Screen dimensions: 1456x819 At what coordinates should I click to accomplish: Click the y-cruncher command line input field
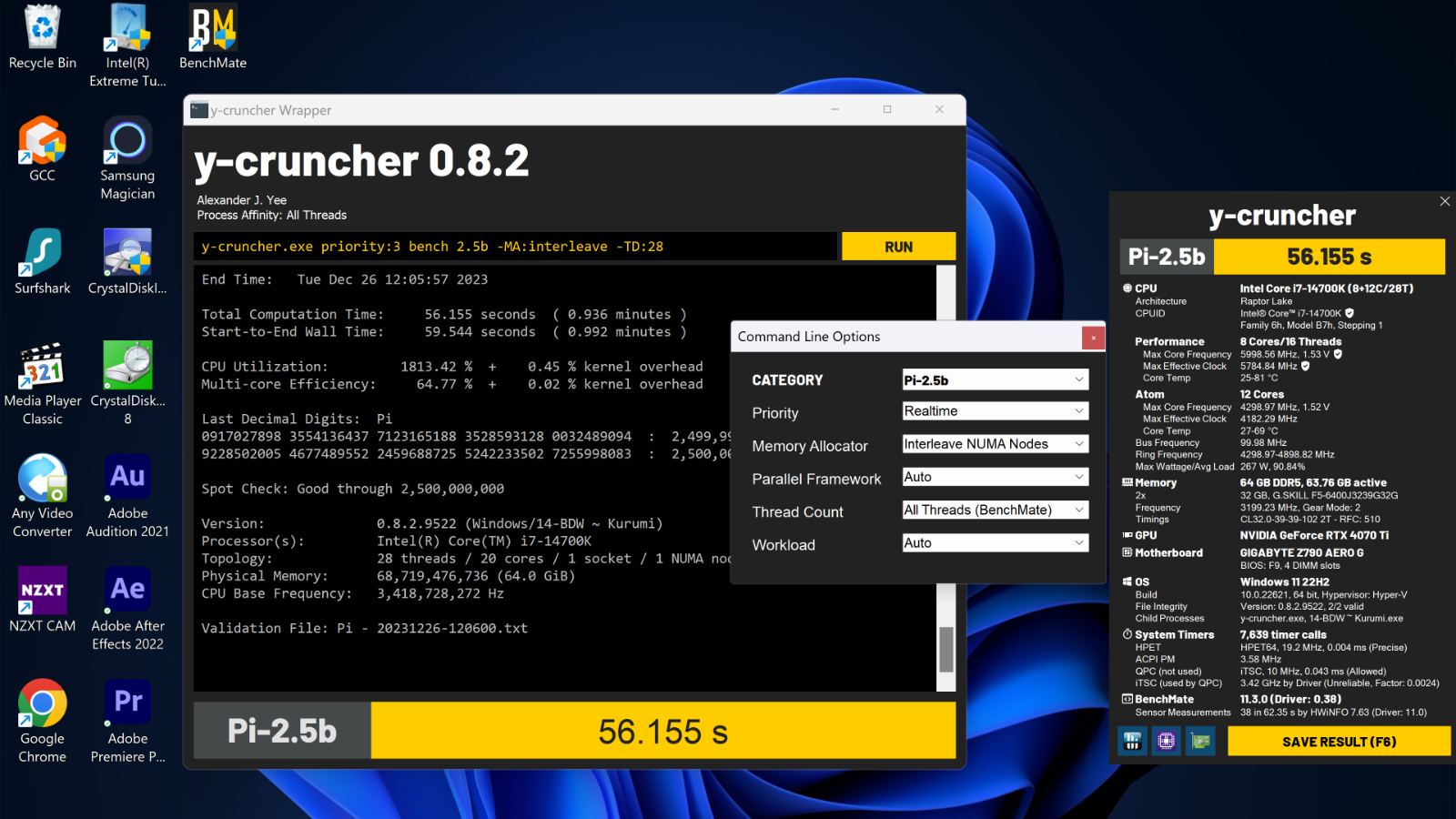pyautogui.click(x=515, y=247)
